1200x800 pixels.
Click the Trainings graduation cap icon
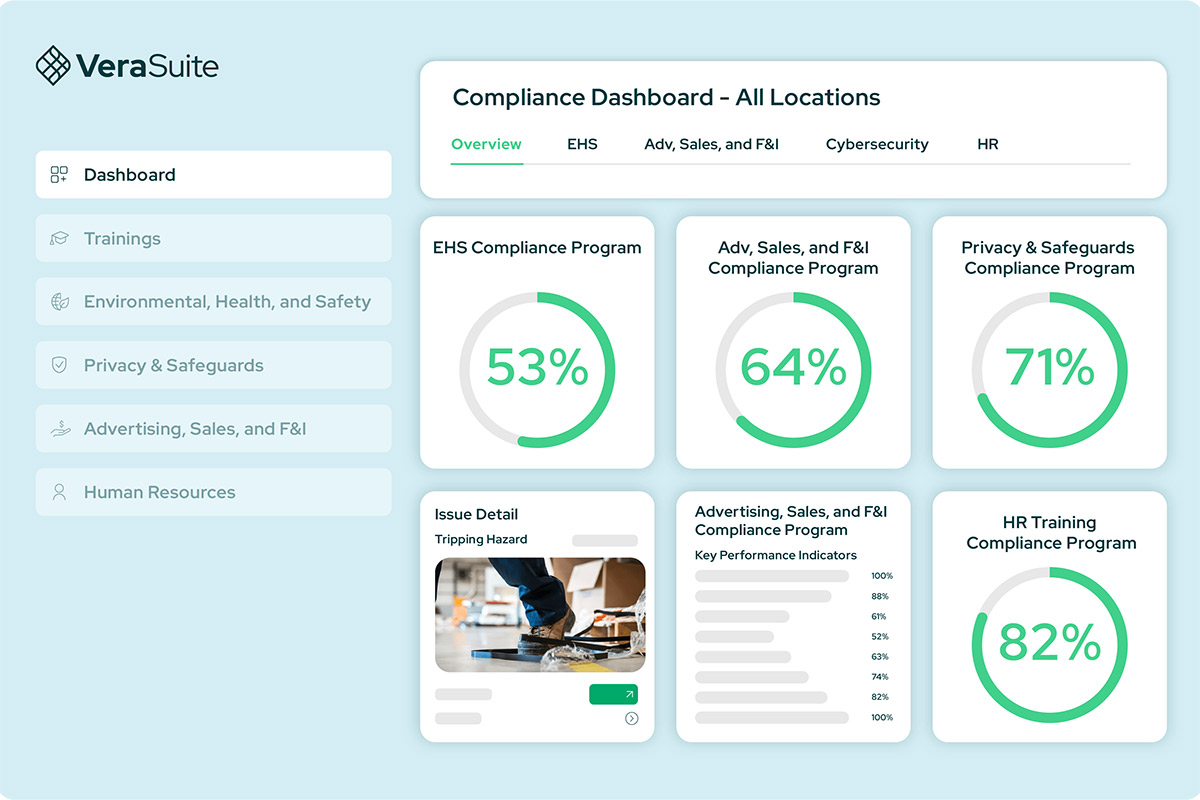(59, 239)
